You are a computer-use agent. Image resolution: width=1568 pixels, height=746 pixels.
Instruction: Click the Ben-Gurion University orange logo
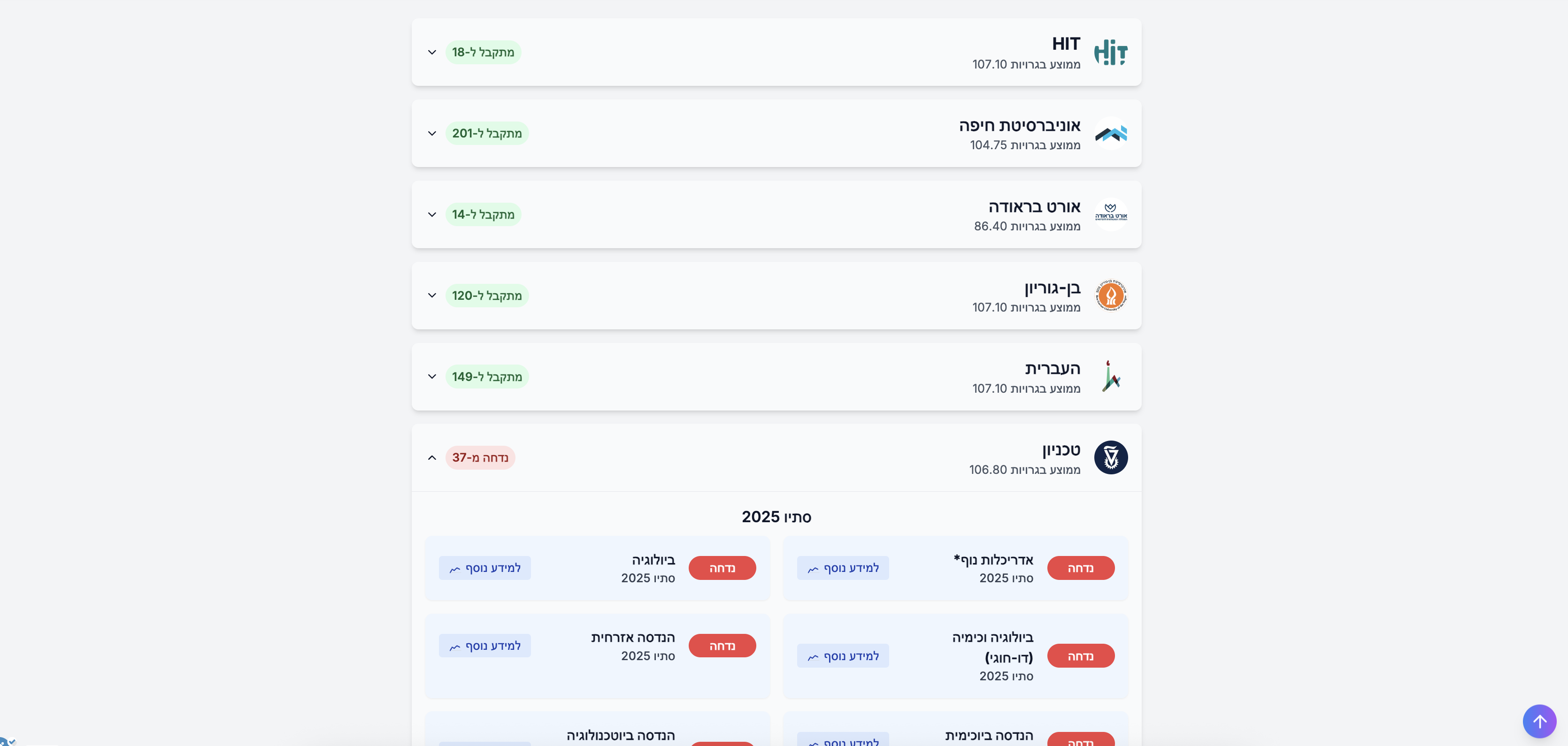click(1111, 296)
